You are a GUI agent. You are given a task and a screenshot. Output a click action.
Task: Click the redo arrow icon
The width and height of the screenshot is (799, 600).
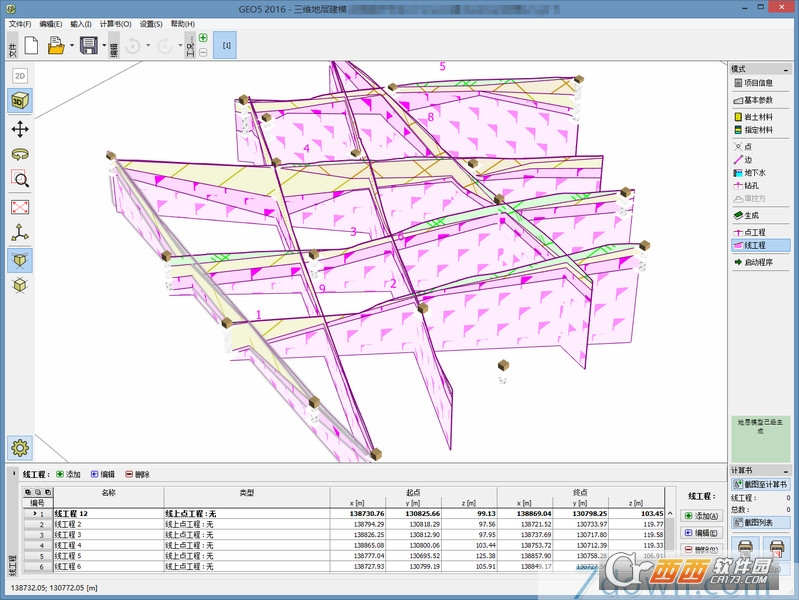point(165,46)
